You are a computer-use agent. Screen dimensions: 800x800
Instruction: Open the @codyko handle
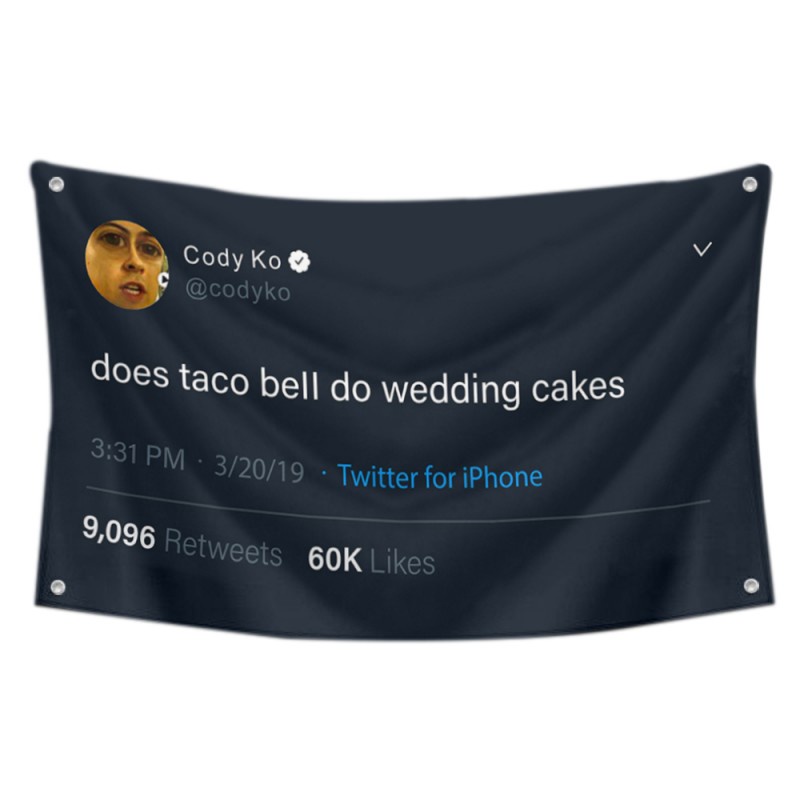click(x=238, y=291)
